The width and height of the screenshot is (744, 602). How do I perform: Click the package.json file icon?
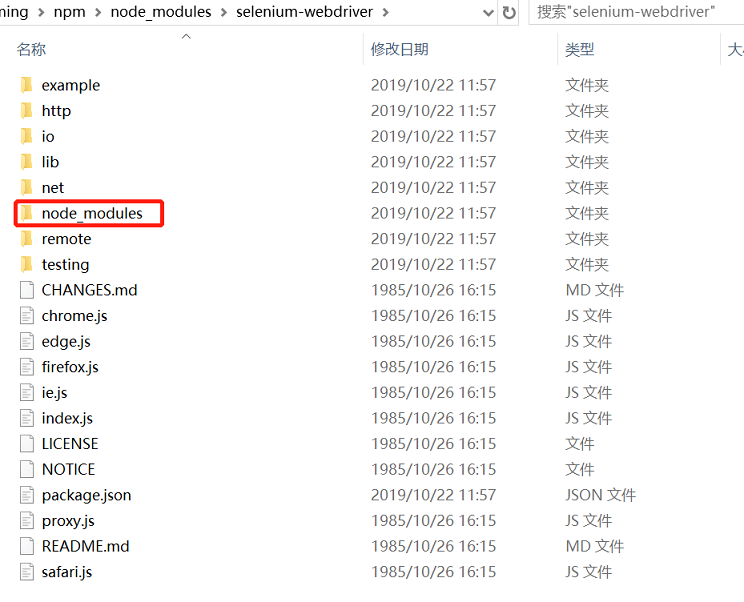tap(27, 495)
